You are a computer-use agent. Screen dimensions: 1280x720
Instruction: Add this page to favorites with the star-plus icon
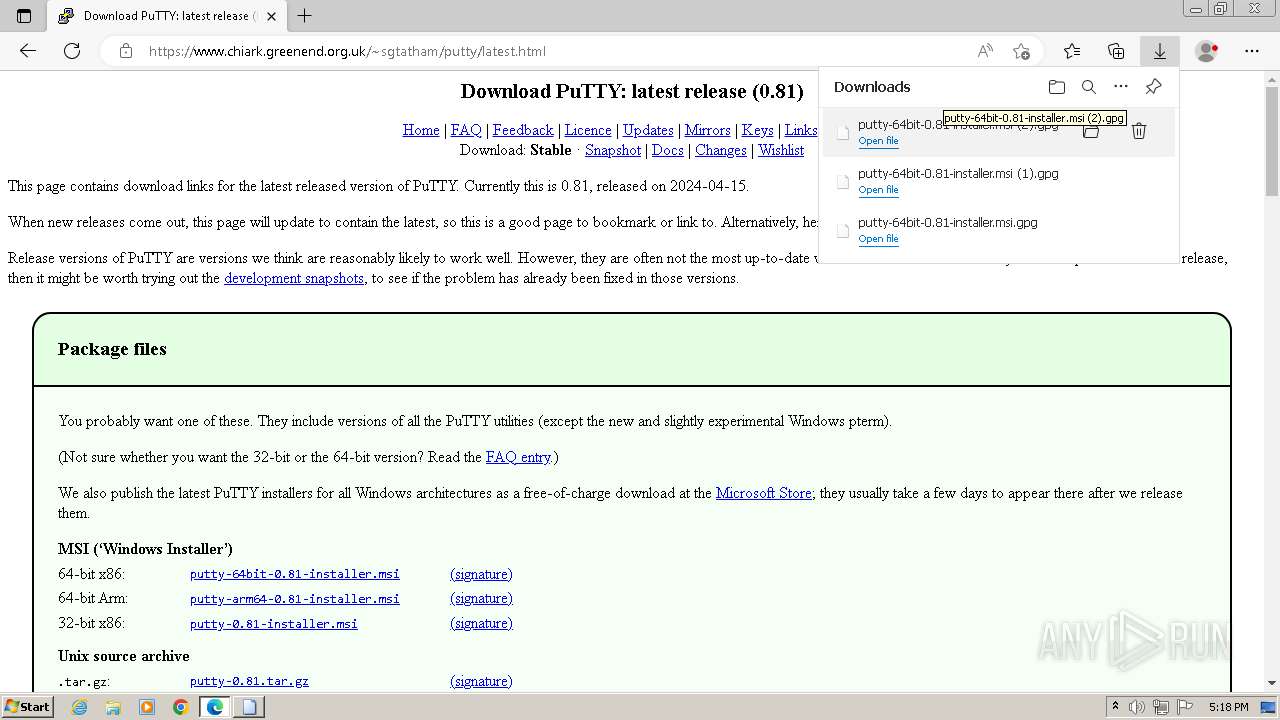(x=1021, y=51)
